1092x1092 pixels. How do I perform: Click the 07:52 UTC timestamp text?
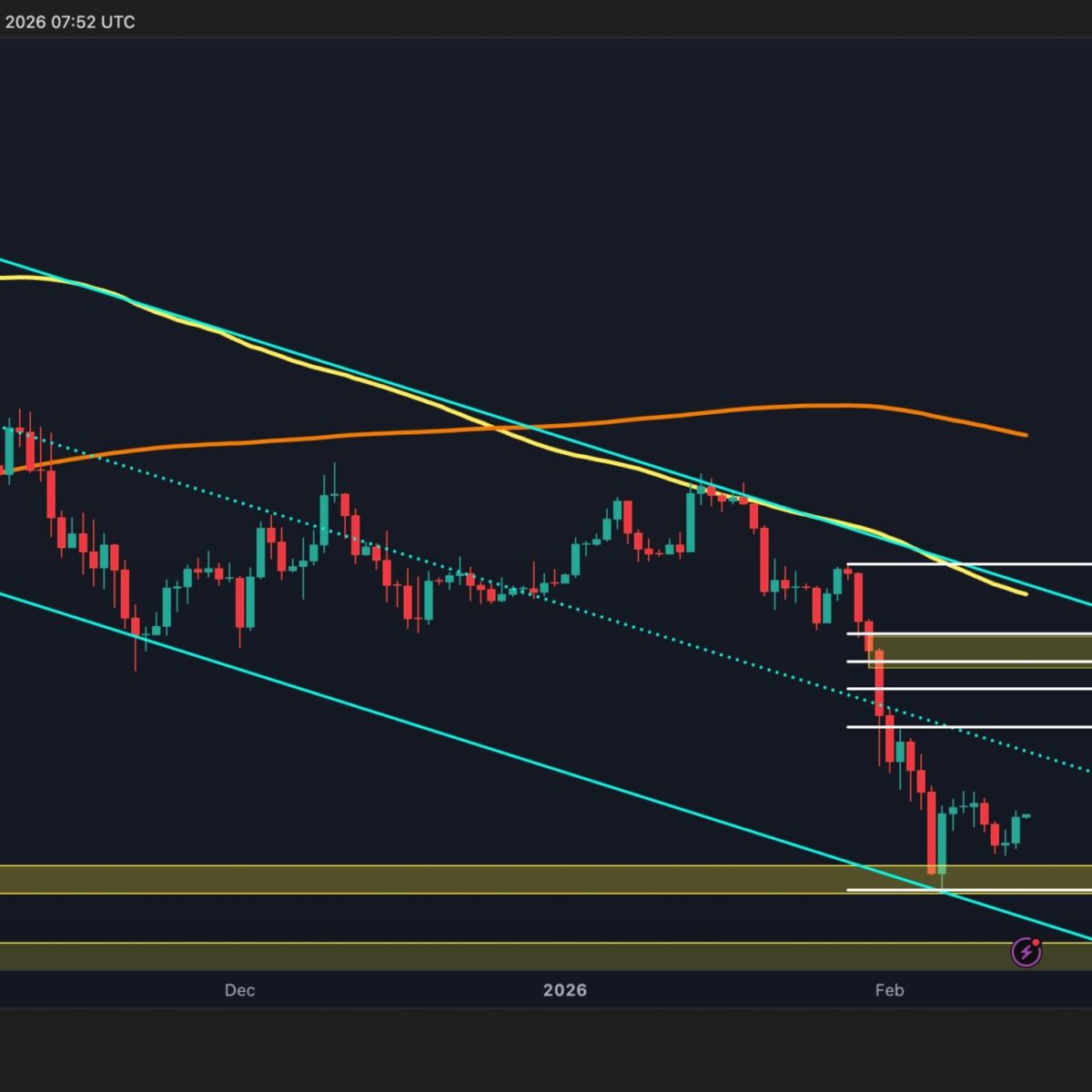93,22
